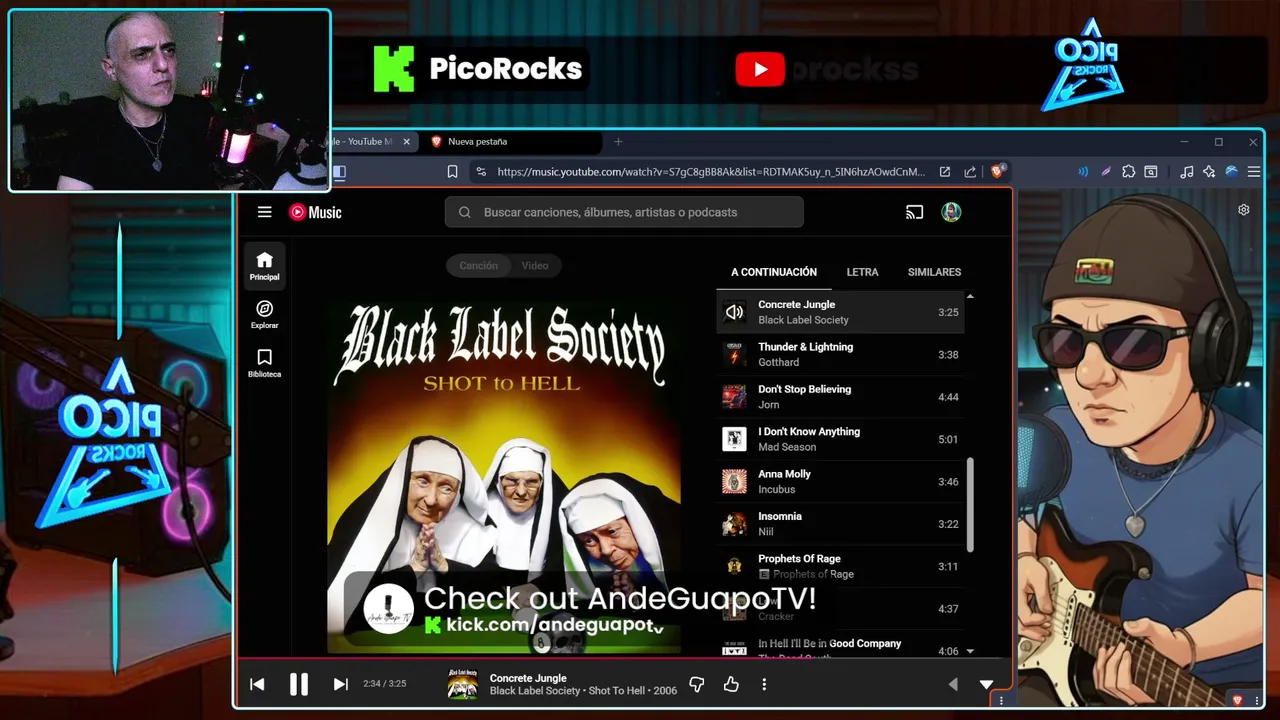The height and width of the screenshot is (720, 1280).
Task: Open the LETRA tab
Action: [862, 272]
